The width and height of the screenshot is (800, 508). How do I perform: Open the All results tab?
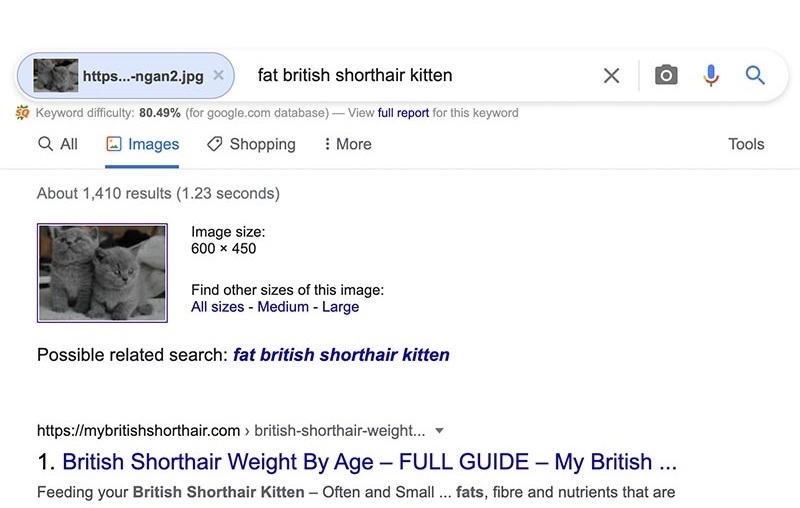pos(58,144)
